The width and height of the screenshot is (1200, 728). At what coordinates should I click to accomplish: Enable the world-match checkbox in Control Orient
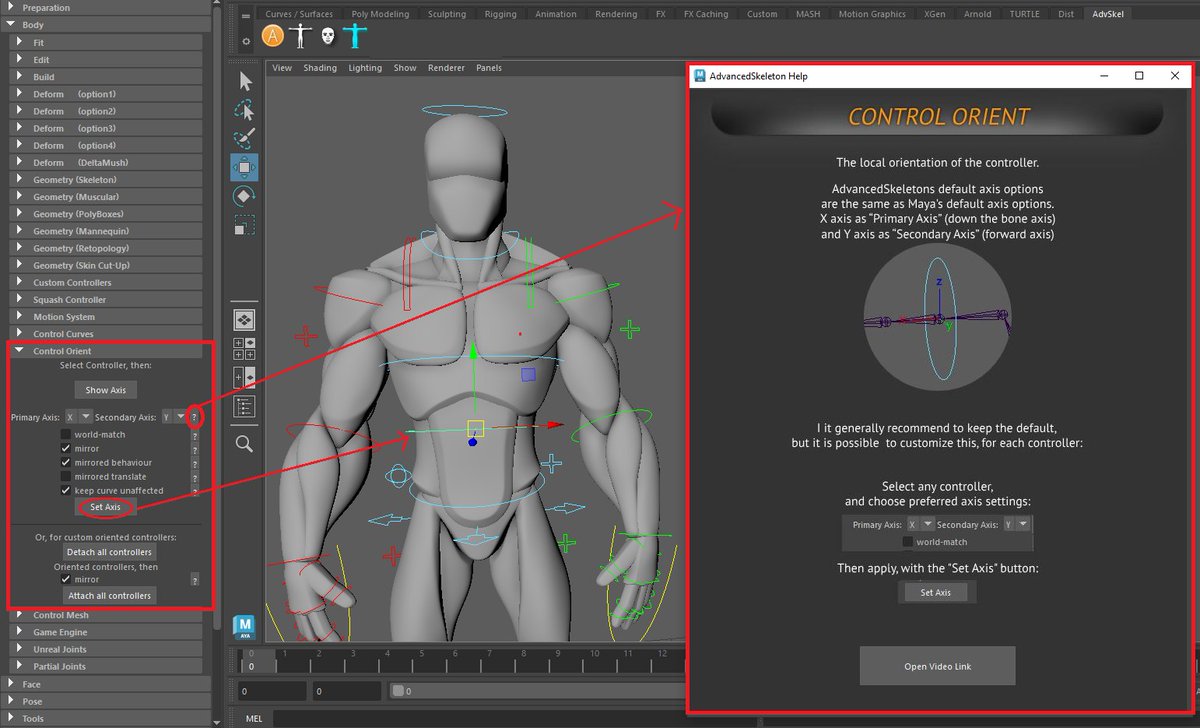pos(66,434)
